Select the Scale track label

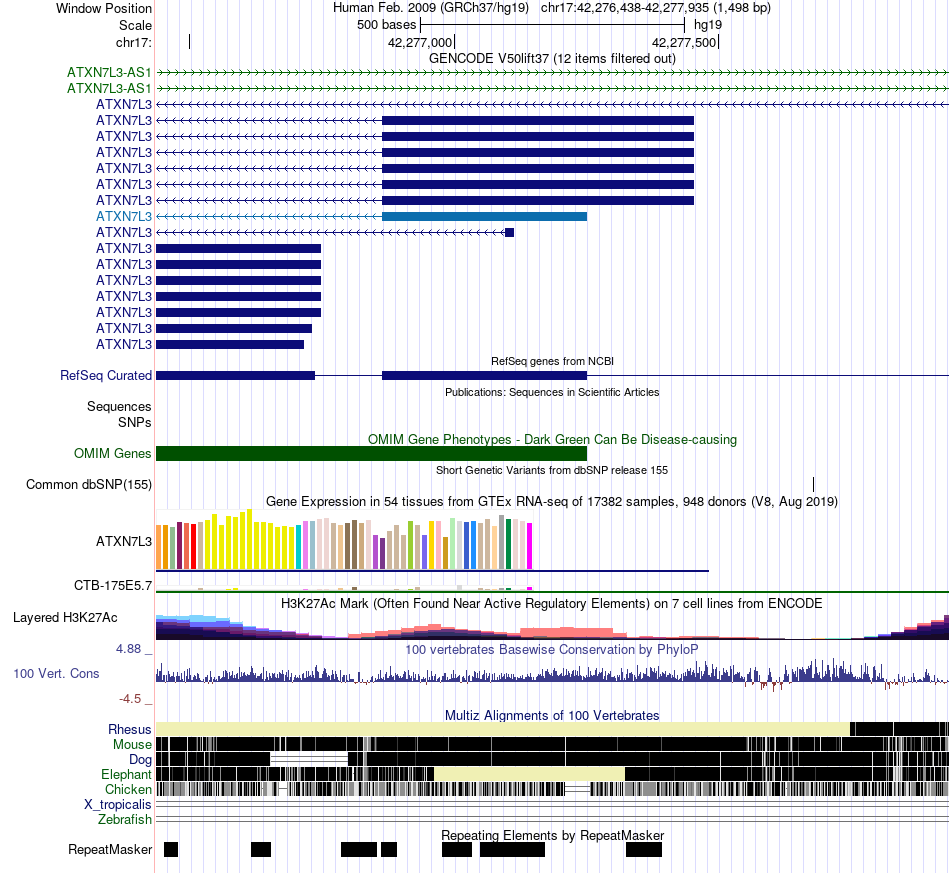135,25
